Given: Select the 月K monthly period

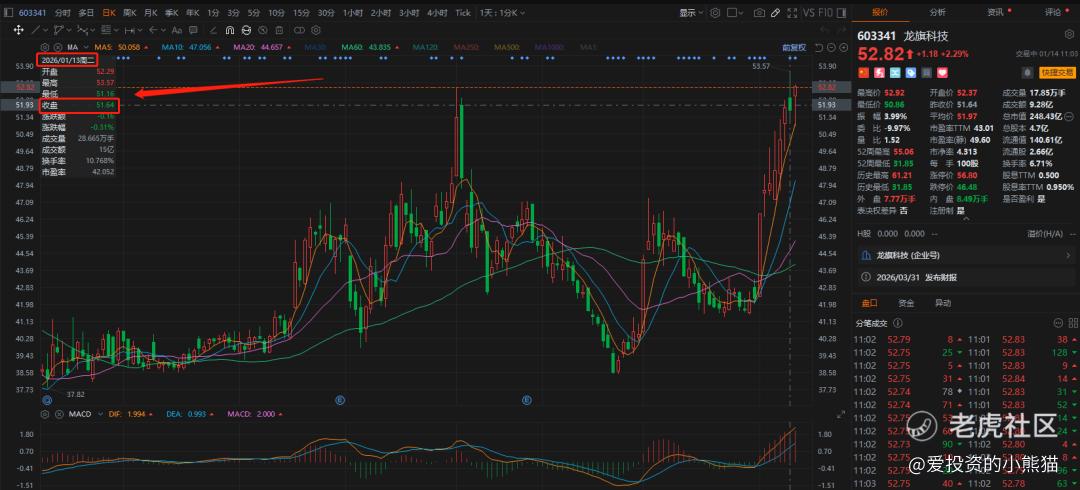Looking at the screenshot, I should [150, 12].
